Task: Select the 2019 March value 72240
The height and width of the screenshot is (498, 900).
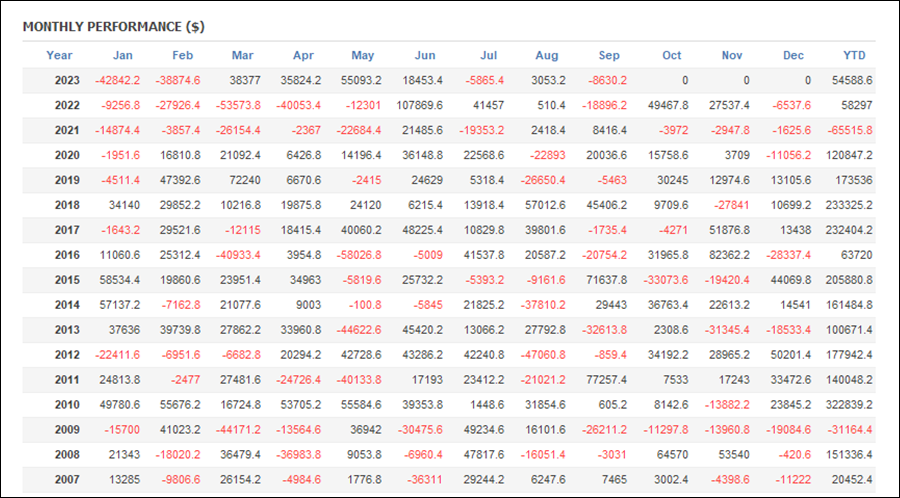Action: click(245, 180)
